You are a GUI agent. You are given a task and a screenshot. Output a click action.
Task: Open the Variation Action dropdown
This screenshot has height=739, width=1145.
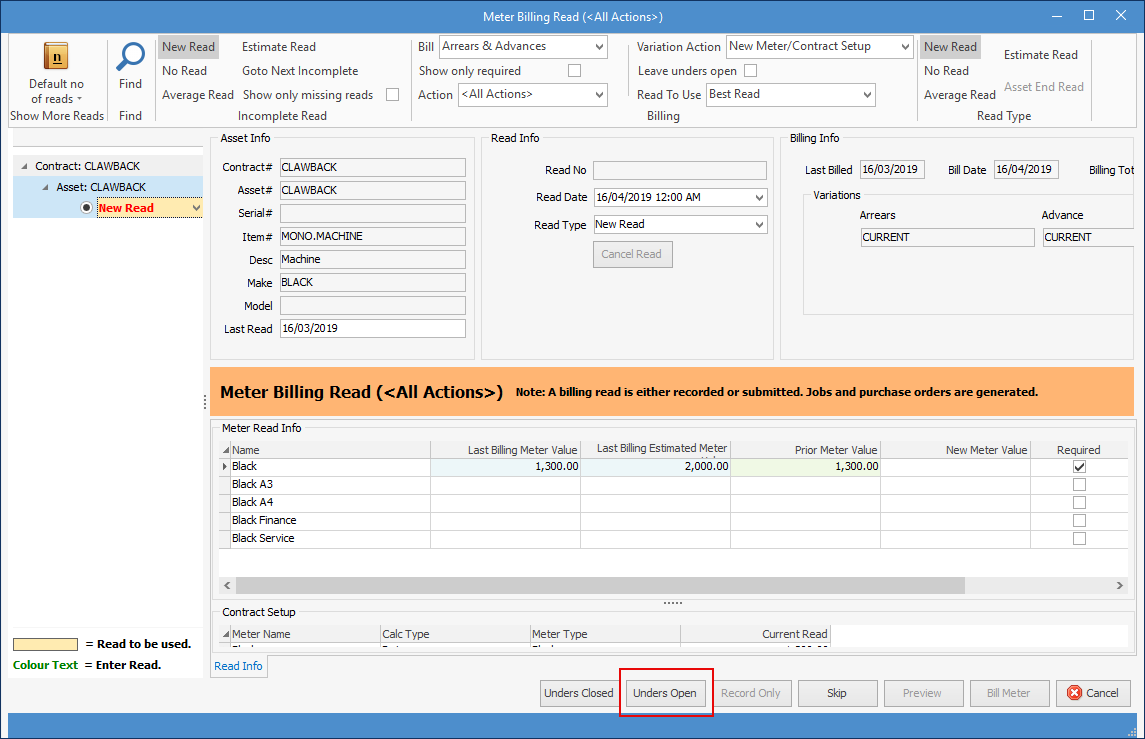[905, 47]
